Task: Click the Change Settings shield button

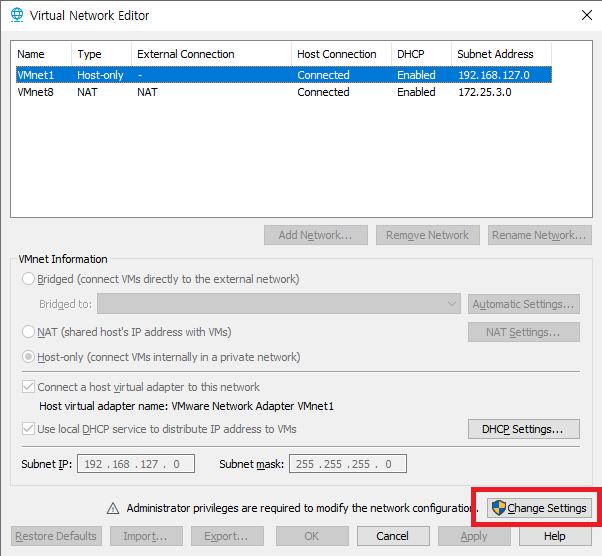Action: click(x=539, y=508)
